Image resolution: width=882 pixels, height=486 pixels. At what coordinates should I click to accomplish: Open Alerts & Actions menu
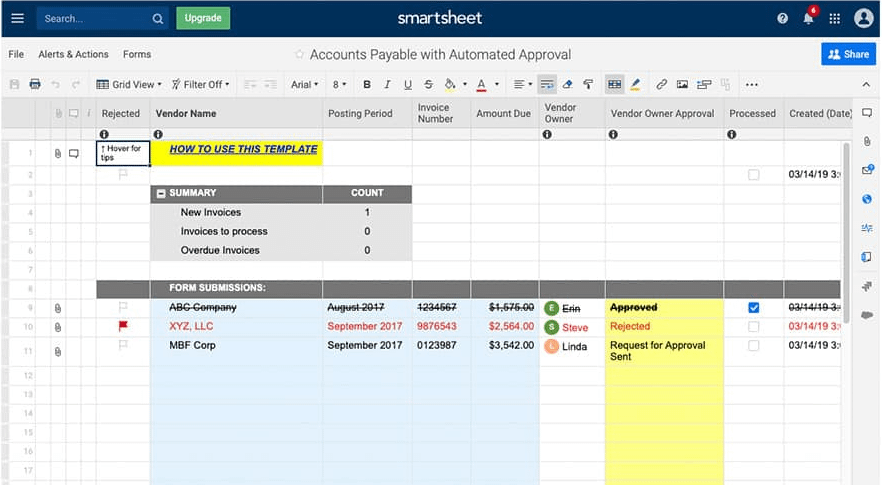point(73,55)
